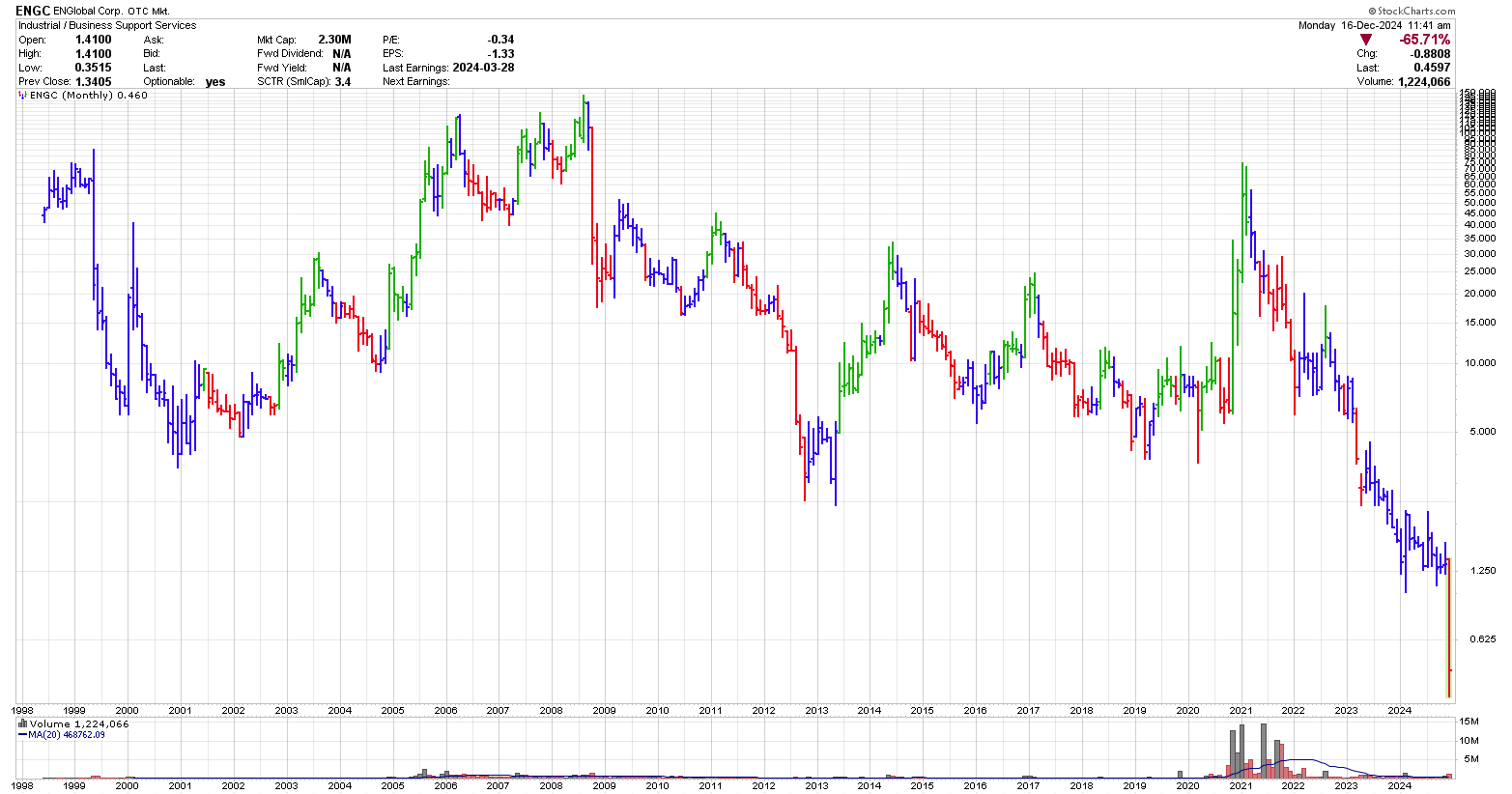The image size is (1512, 794).
Task: Click 2021 on the price chart time axis
Action: point(1241,710)
